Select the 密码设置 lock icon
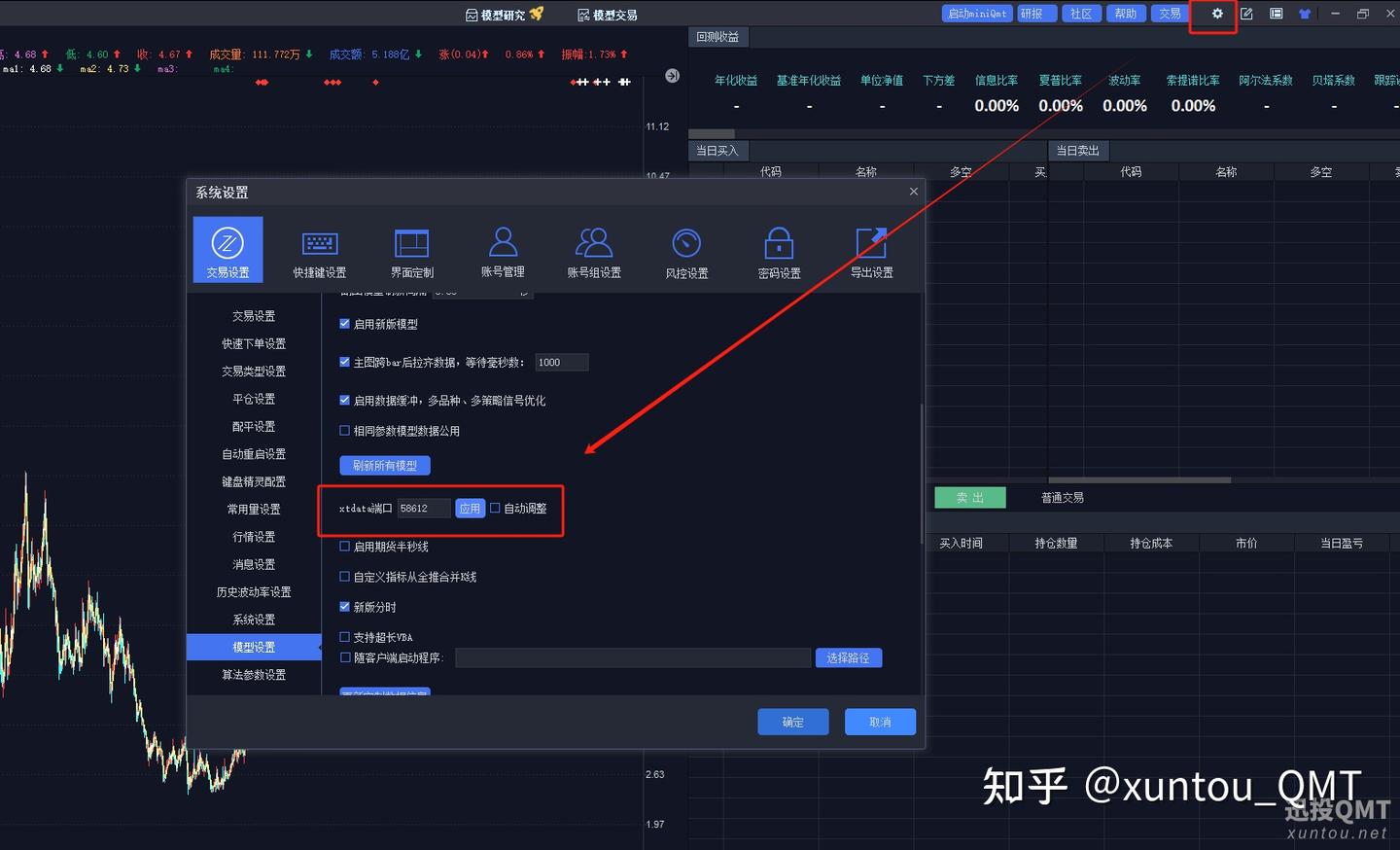The width and height of the screenshot is (1400, 850). [x=778, y=249]
